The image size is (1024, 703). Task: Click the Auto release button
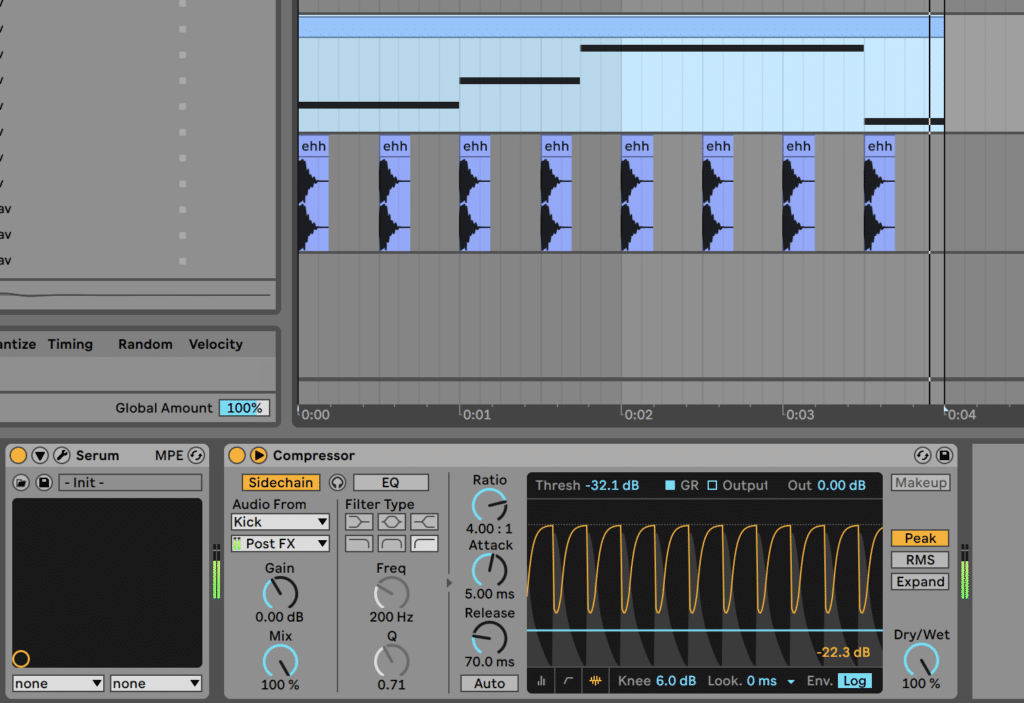click(489, 684)
